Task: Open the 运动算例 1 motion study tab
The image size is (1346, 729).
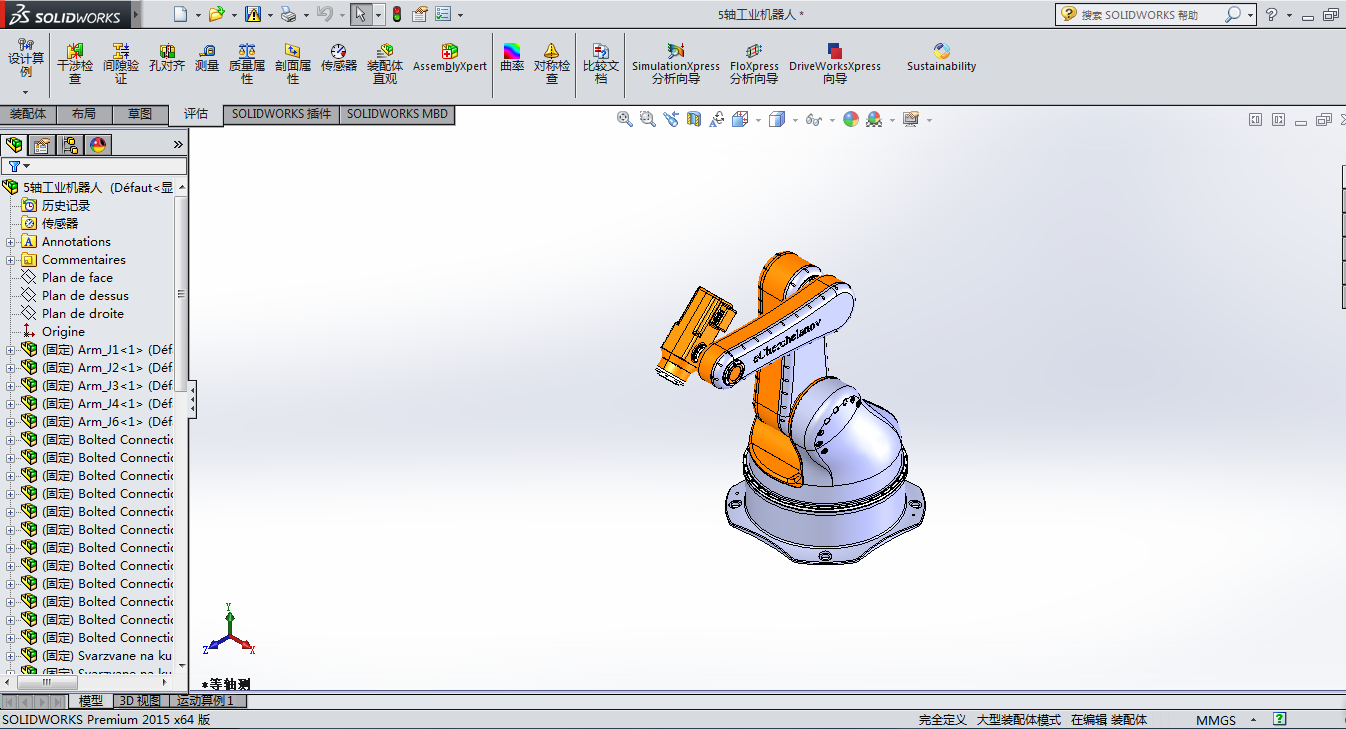Action: pyautogui.click(x=205, y=701)
